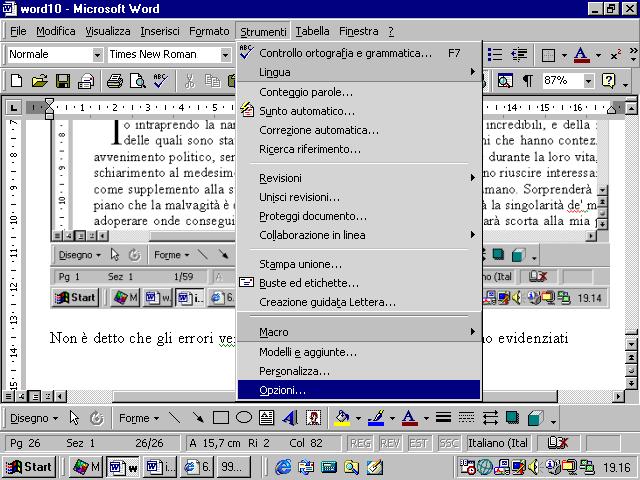Open the Normale style dropdown
This screenshot has width=640, height=480.
pos(97,55)
